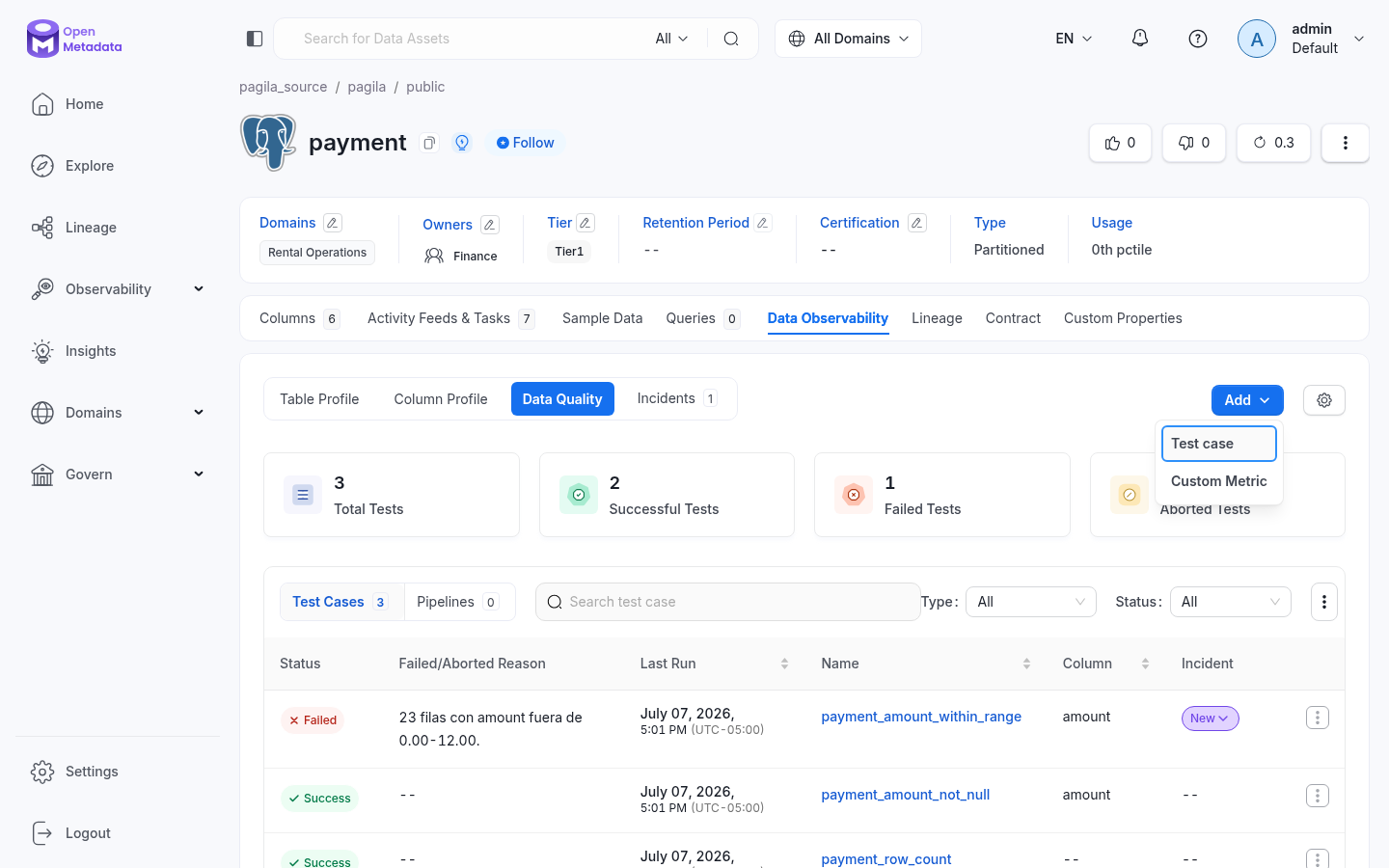Downvote the payment table

(x=1194, y=143)
